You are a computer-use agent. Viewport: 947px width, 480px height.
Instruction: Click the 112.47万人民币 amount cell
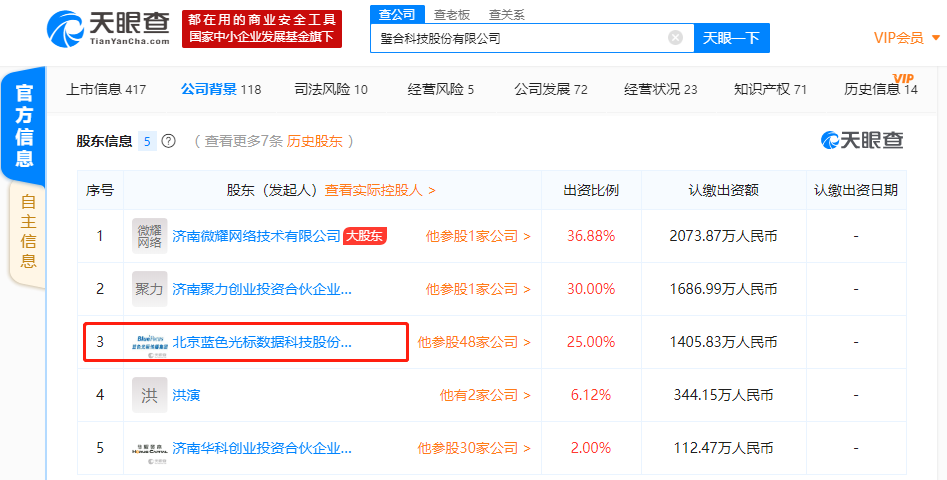coord(724,449)
